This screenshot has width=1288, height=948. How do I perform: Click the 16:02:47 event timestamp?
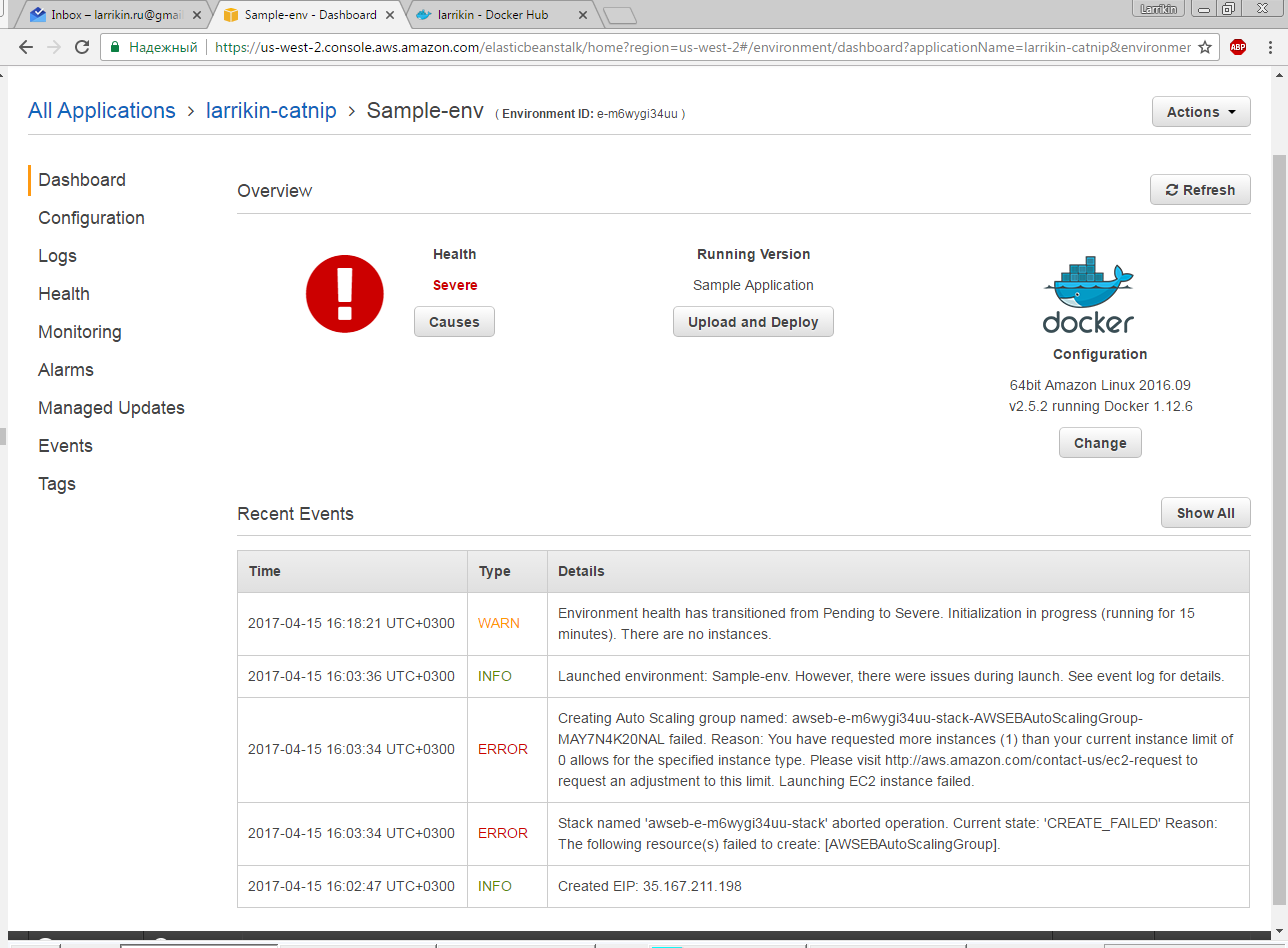[x=352, y=886]
